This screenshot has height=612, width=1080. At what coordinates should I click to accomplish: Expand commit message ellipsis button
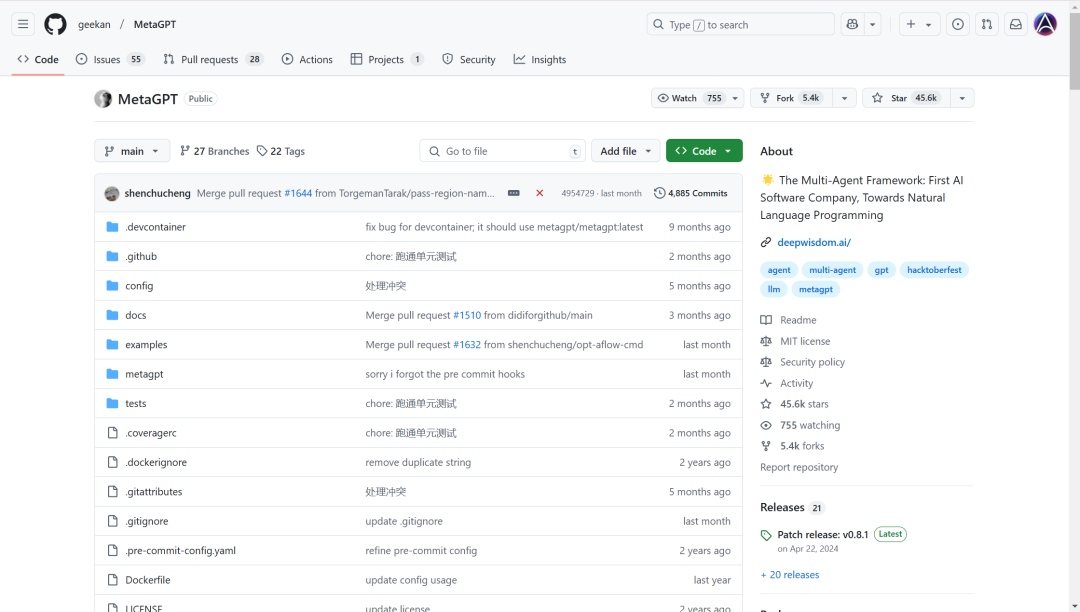514,193
